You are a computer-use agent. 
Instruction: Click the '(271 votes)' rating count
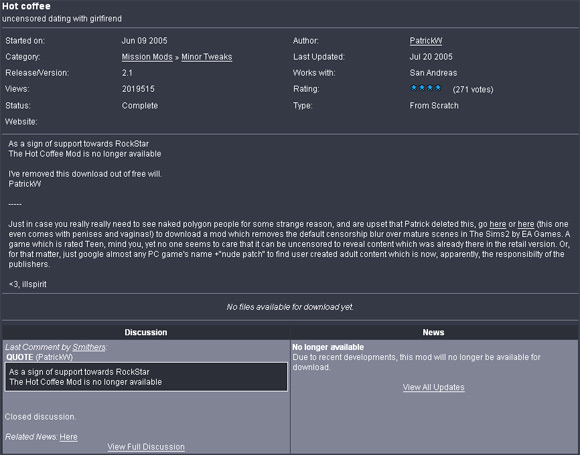click(473, 90)
